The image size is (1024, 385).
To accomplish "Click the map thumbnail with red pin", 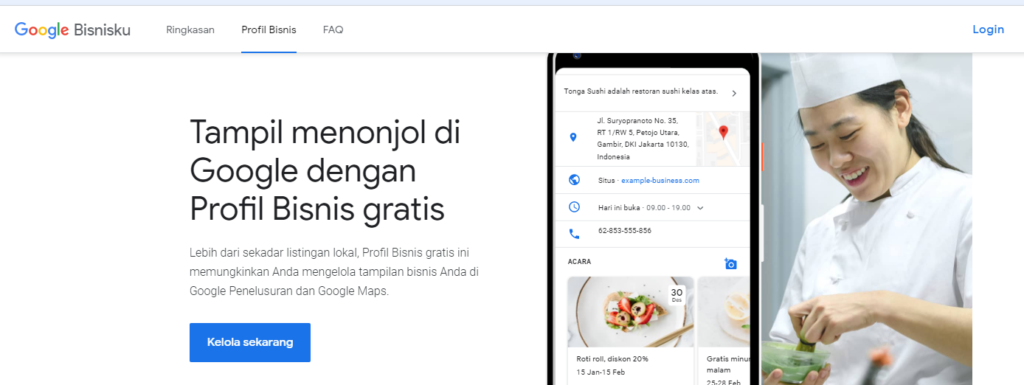I will (722, 138).
